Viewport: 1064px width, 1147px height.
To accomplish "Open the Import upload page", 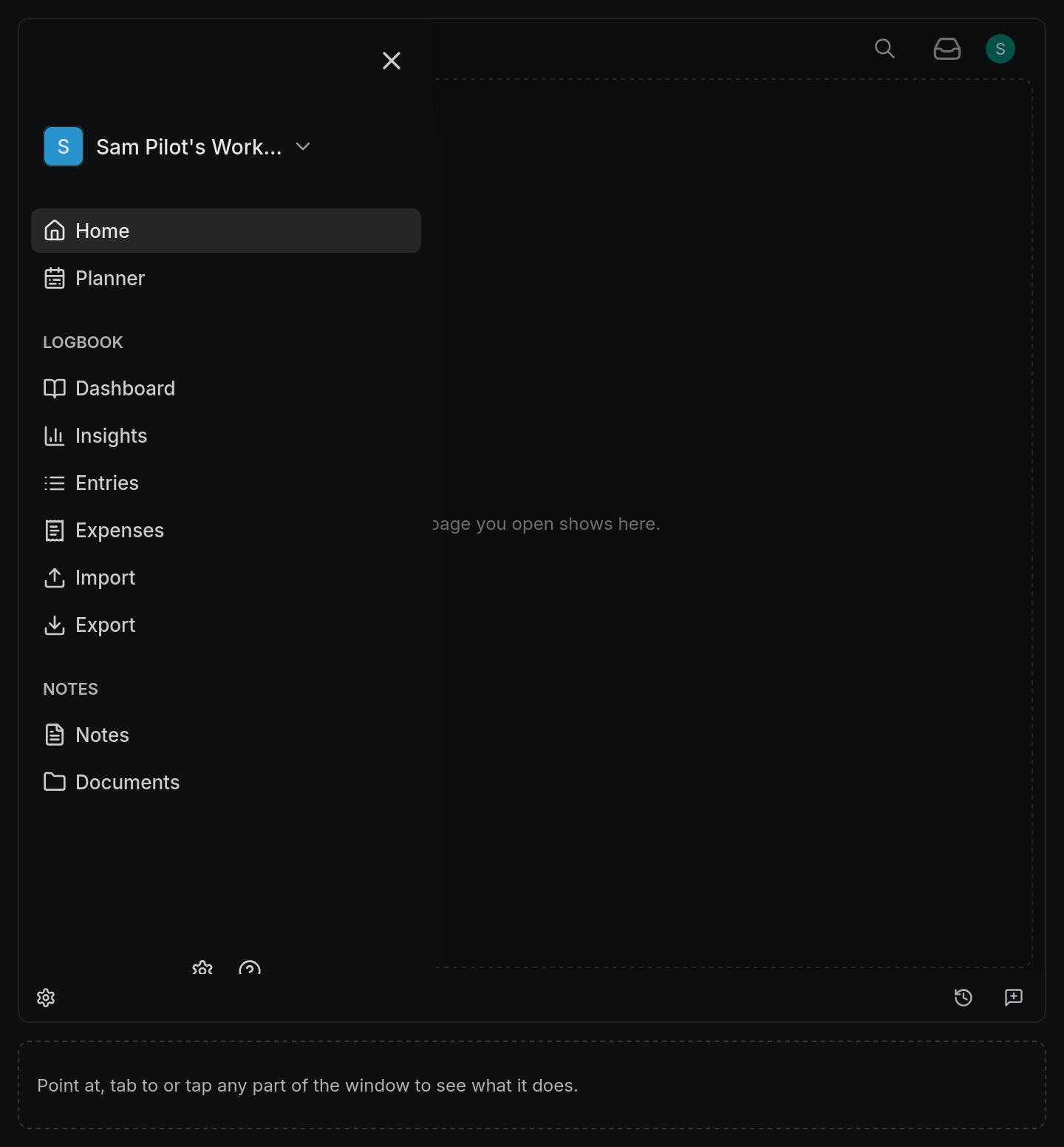I will pos(226,577).
